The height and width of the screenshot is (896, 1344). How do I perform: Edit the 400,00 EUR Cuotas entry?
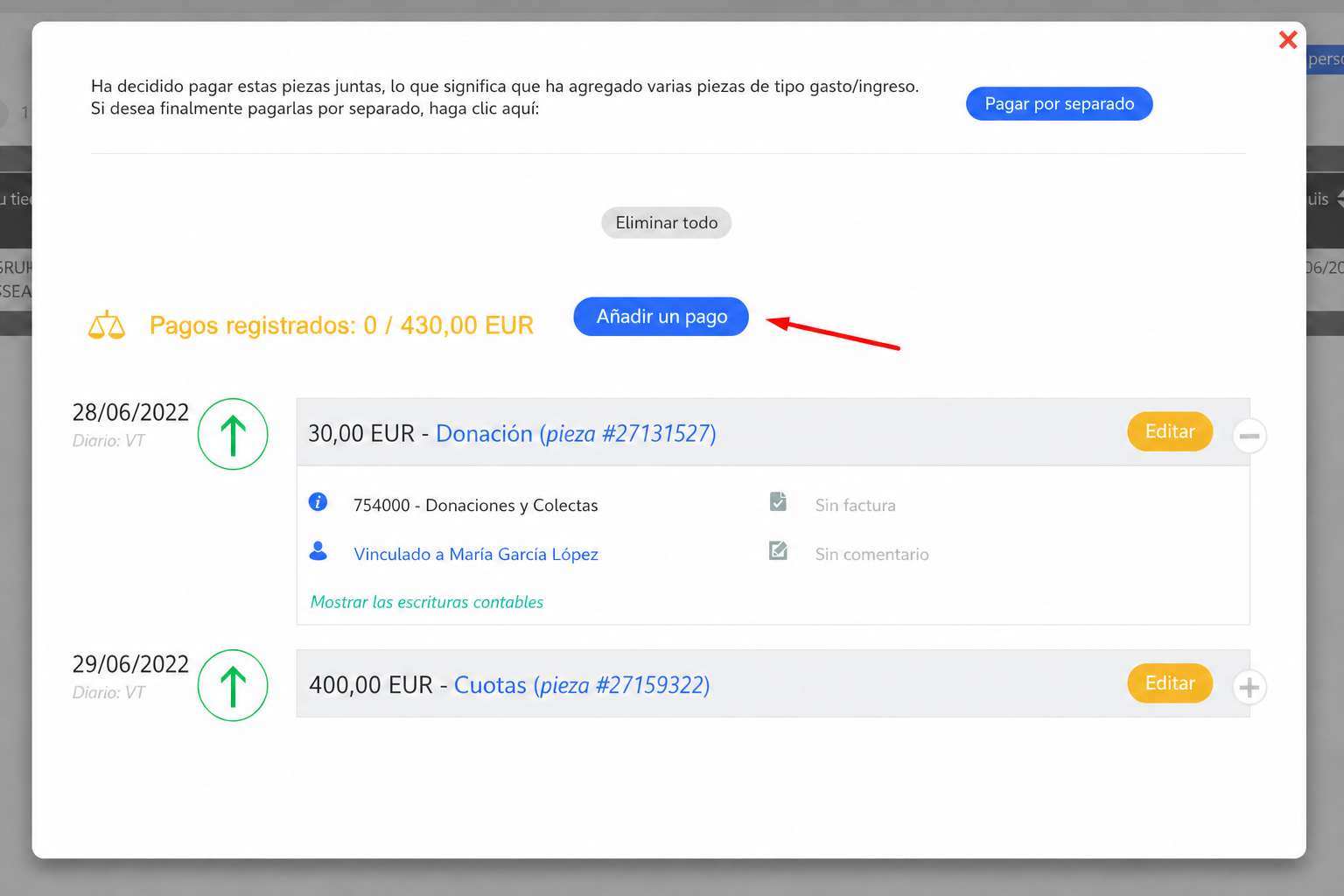tap(1170, 683)
